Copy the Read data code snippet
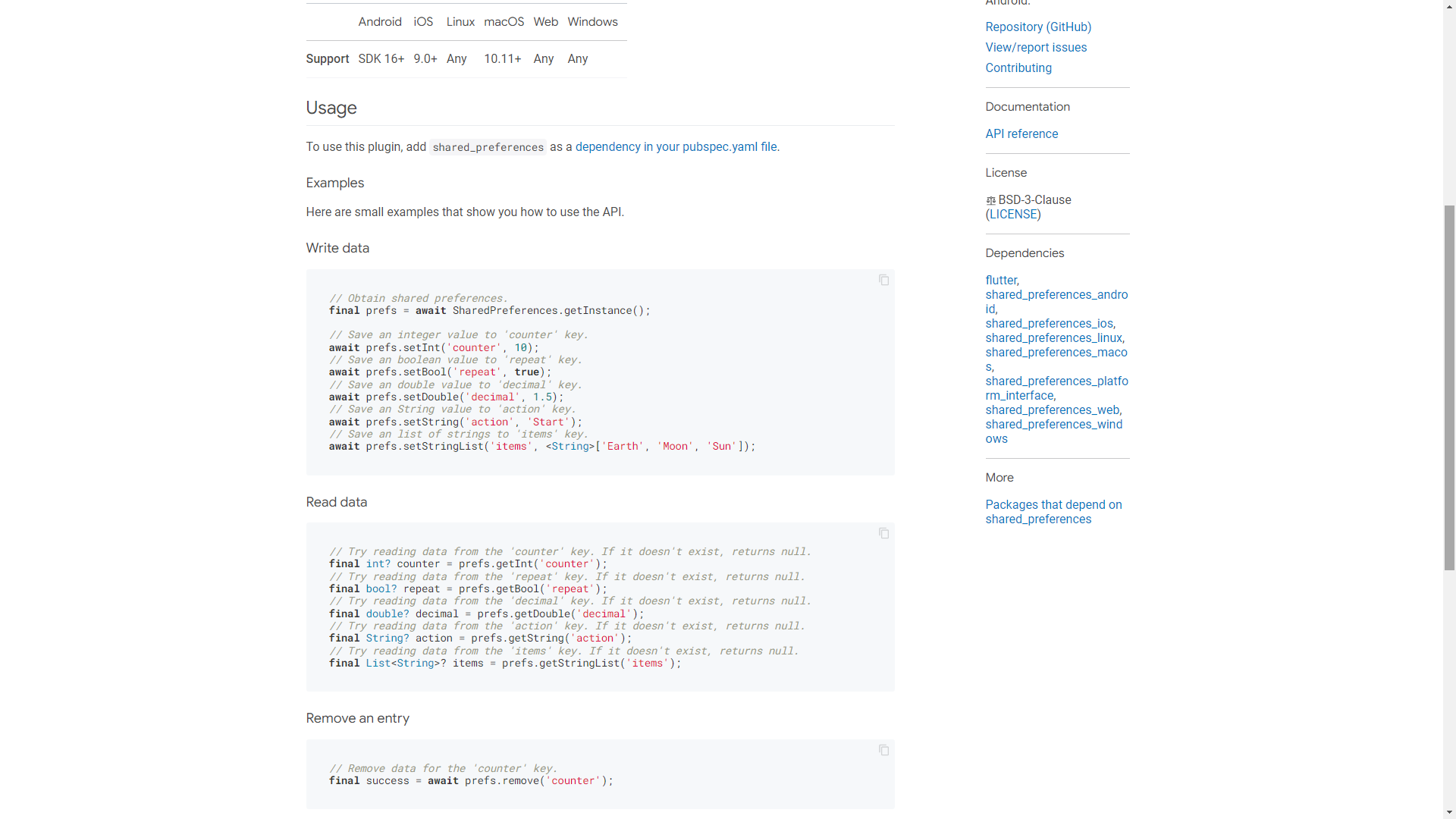The image size is (1456, 819). point(883,534)
